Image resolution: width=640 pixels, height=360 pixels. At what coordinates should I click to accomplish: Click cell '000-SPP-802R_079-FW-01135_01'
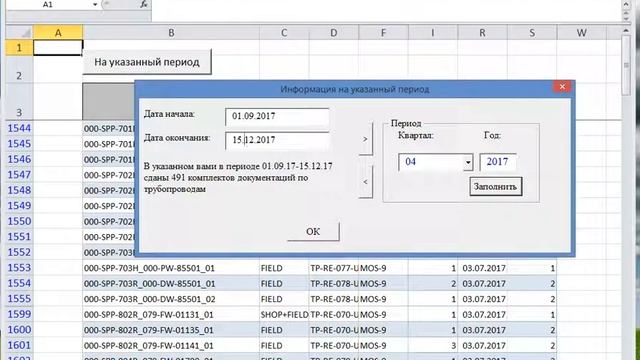click(171, 330)
